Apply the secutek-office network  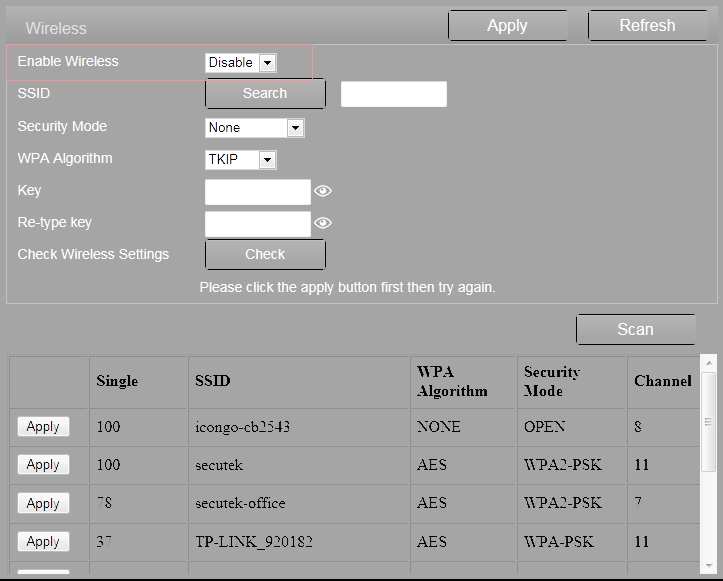[43, 503]
